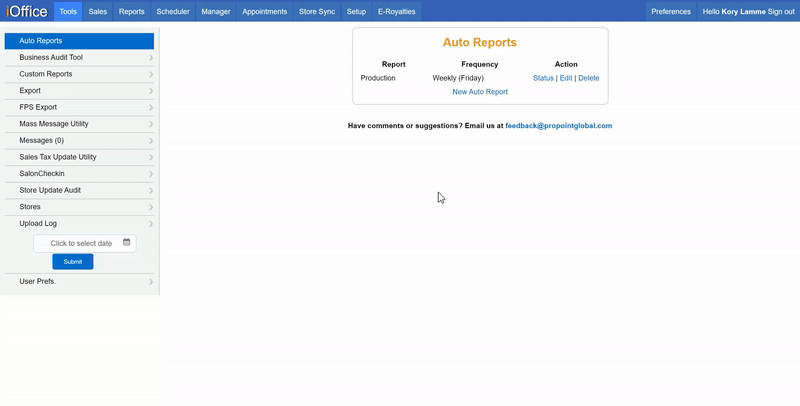Screen dimensions: 800x406
Task: Expand the FPS Export chevron
Action: [151, 108]
